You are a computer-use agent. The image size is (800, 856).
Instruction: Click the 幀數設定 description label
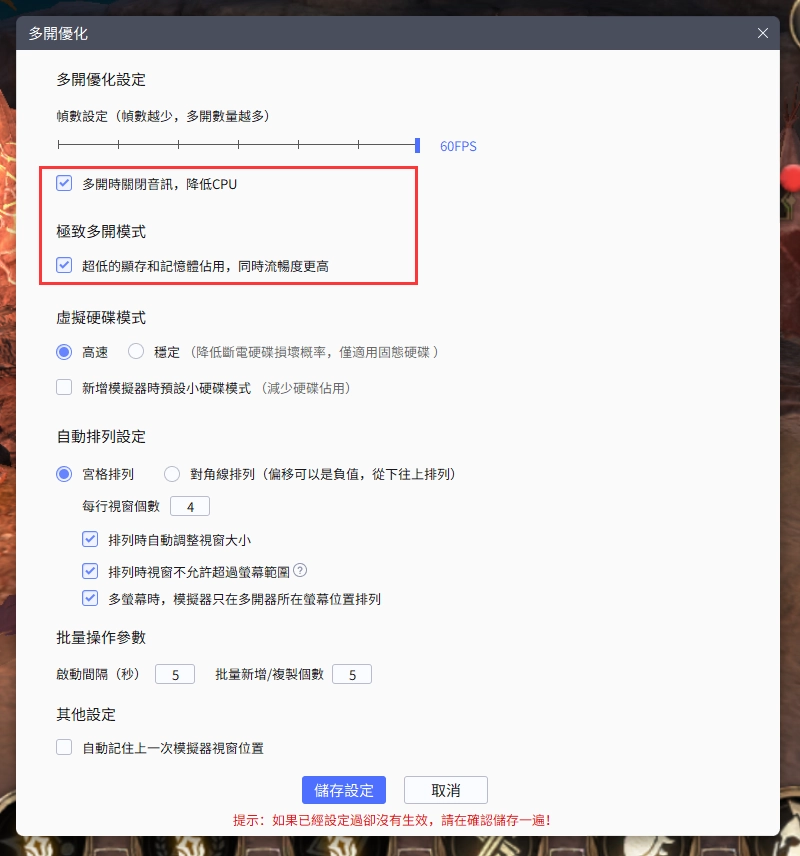[163, 116]
